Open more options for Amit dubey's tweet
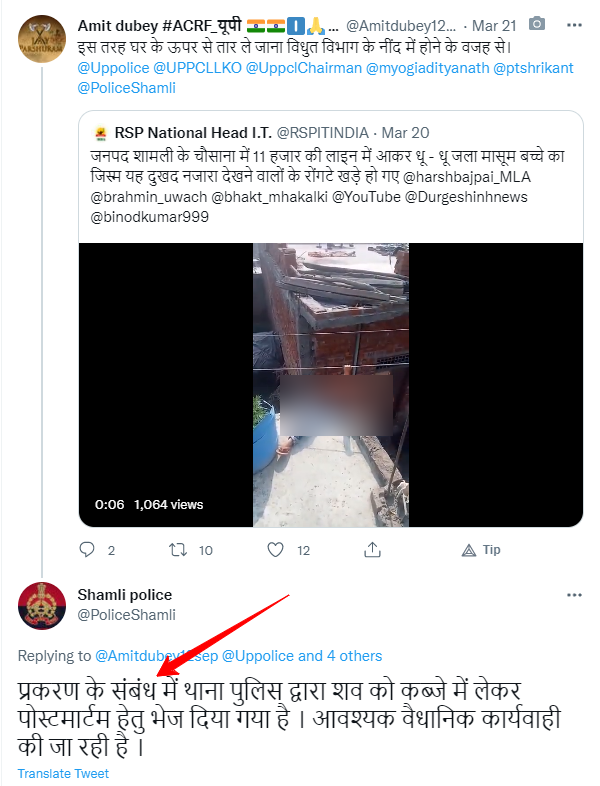The height and width of the screenshot is (786, 600). click(x=574, y=23)
